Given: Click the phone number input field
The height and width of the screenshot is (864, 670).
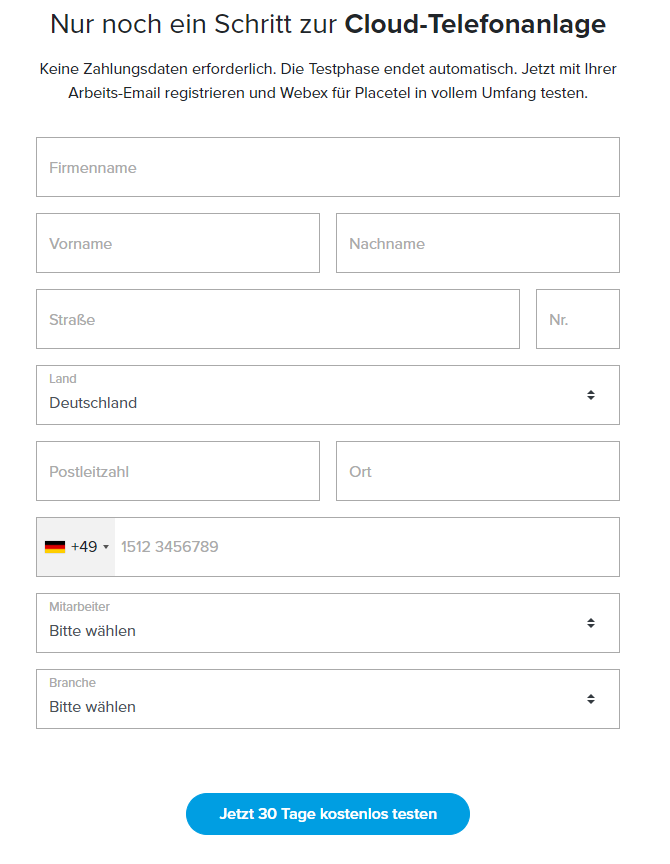Looking at the screenshot, I should coord(365,547).
